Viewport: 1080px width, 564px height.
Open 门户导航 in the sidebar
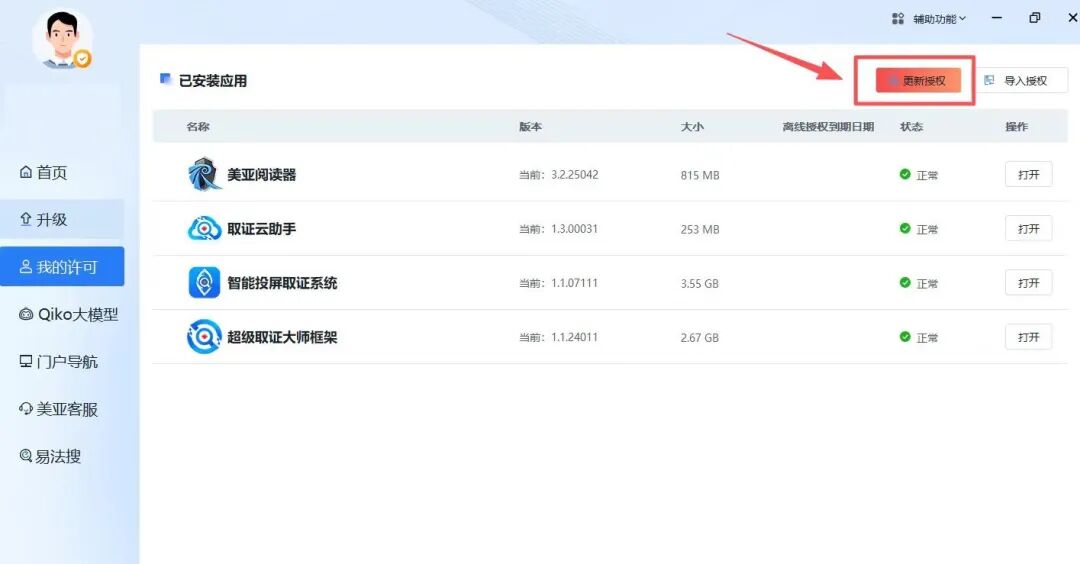58,362
